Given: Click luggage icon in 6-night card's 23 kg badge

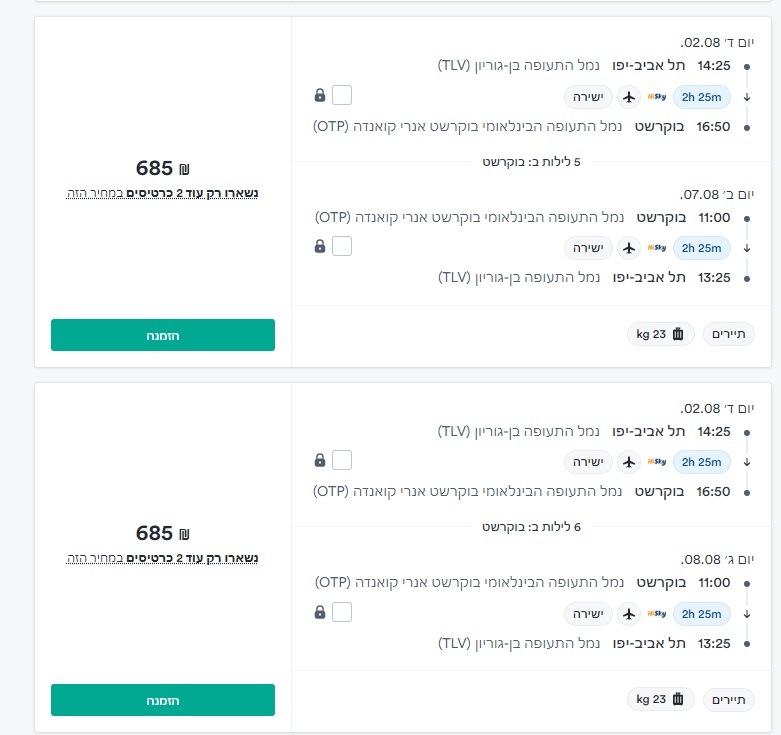Looking at the screenshot, I should tap(678, 699).
